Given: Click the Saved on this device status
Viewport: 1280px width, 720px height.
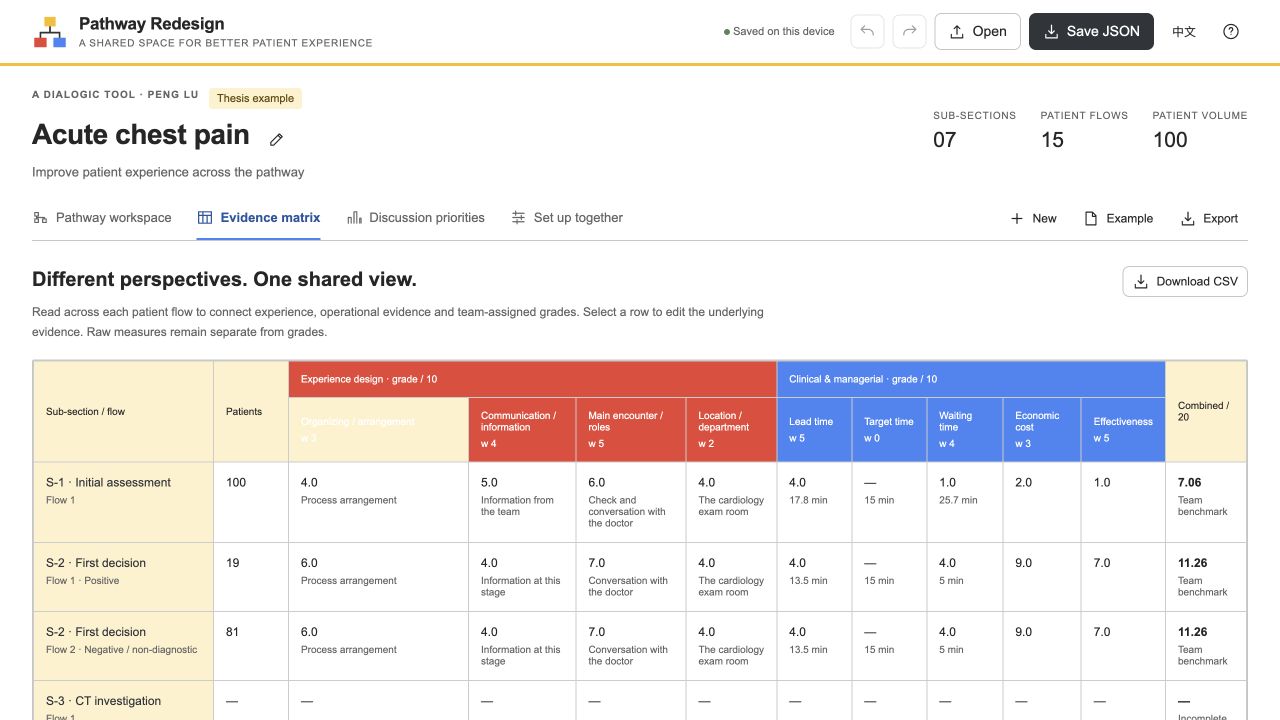Looking at the screenshot, I should pos(779,32).
